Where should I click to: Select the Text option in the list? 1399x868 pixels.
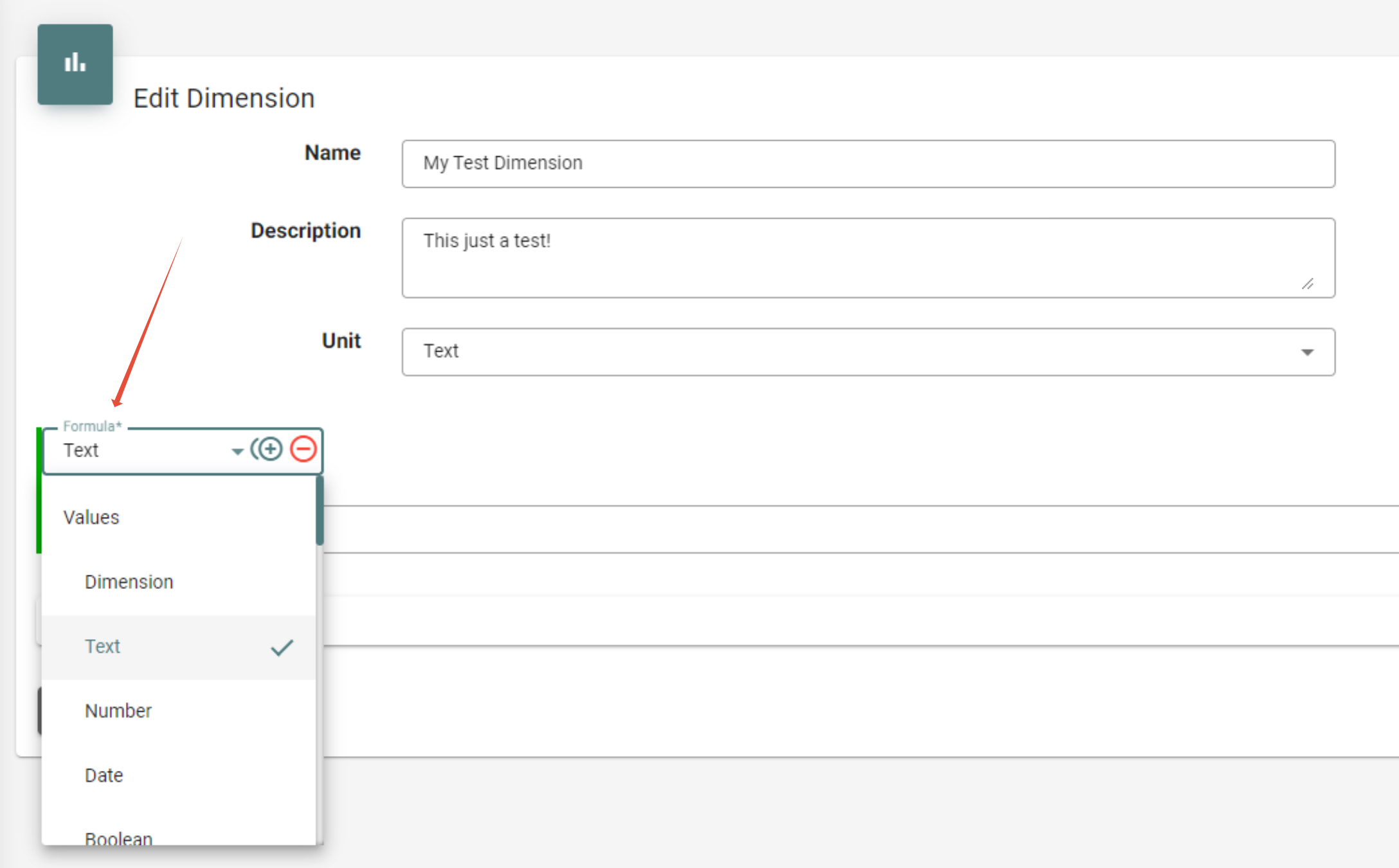click(103, 647)
